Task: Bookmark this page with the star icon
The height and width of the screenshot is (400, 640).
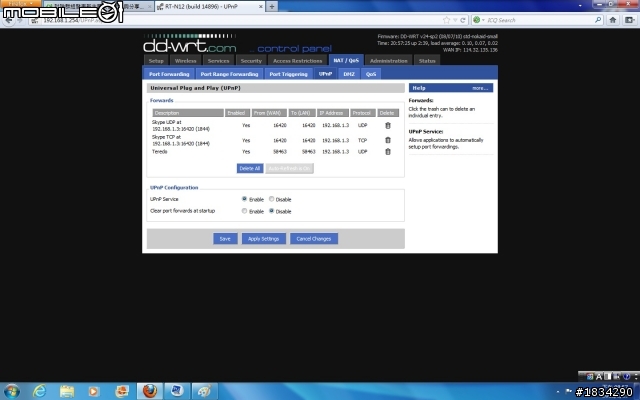Action: (x=447, y=20)
